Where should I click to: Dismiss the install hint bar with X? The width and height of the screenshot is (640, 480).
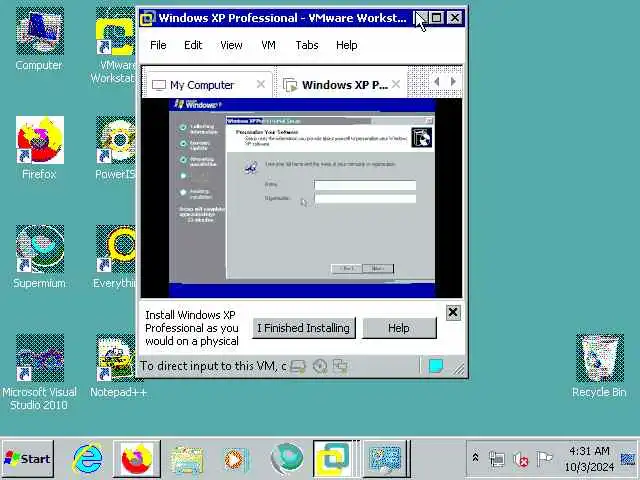click(453, 313)
